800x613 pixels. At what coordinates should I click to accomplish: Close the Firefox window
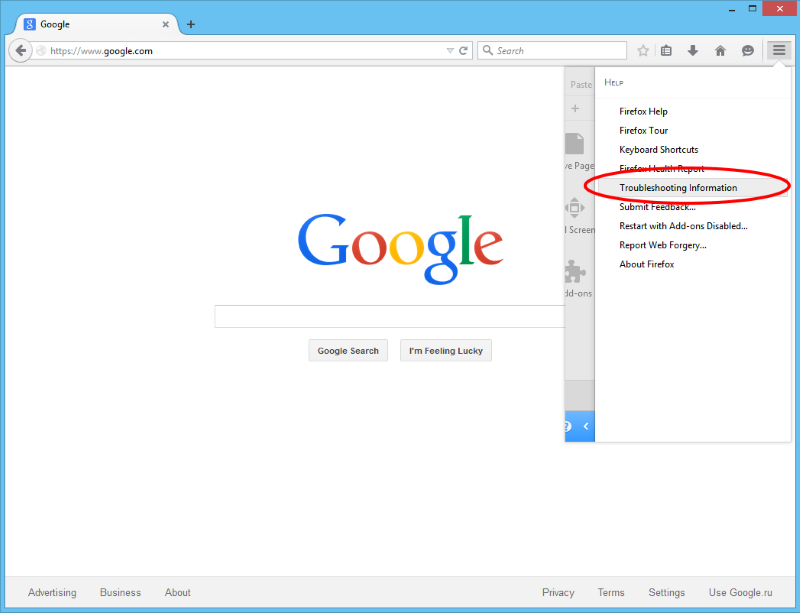(780, 9)
